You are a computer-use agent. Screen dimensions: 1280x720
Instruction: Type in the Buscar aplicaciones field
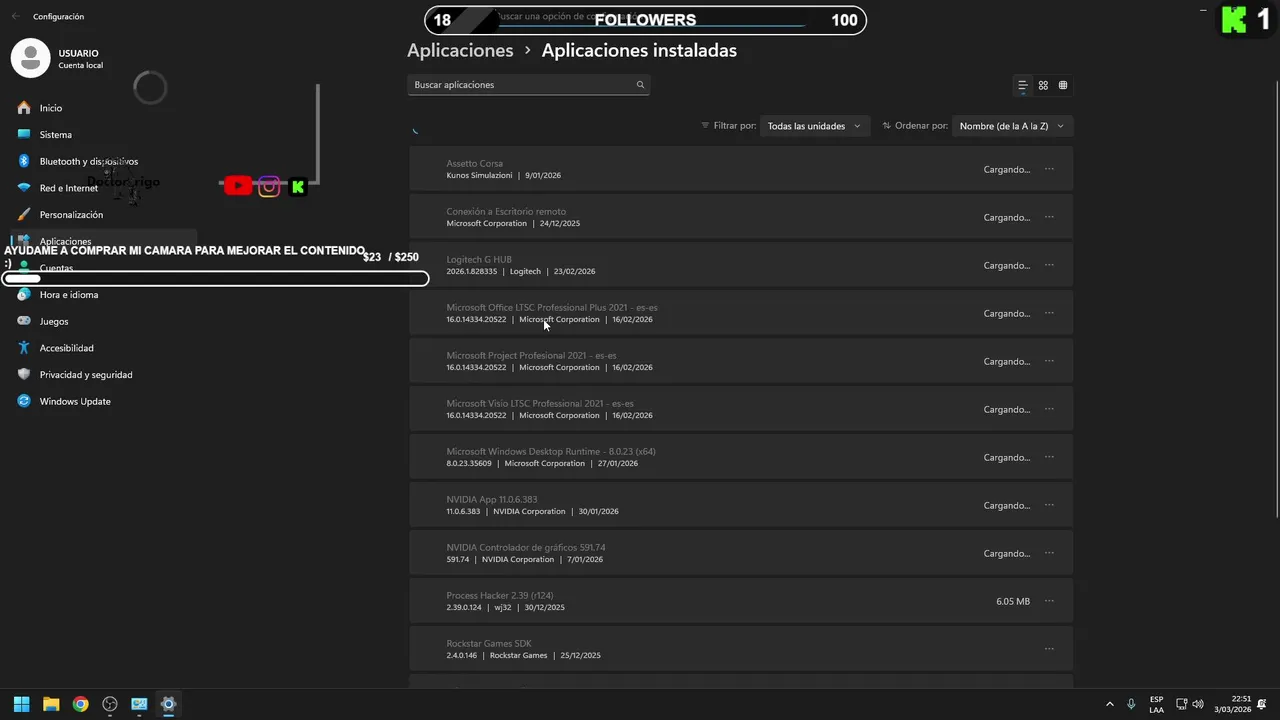tap(520, 85)
